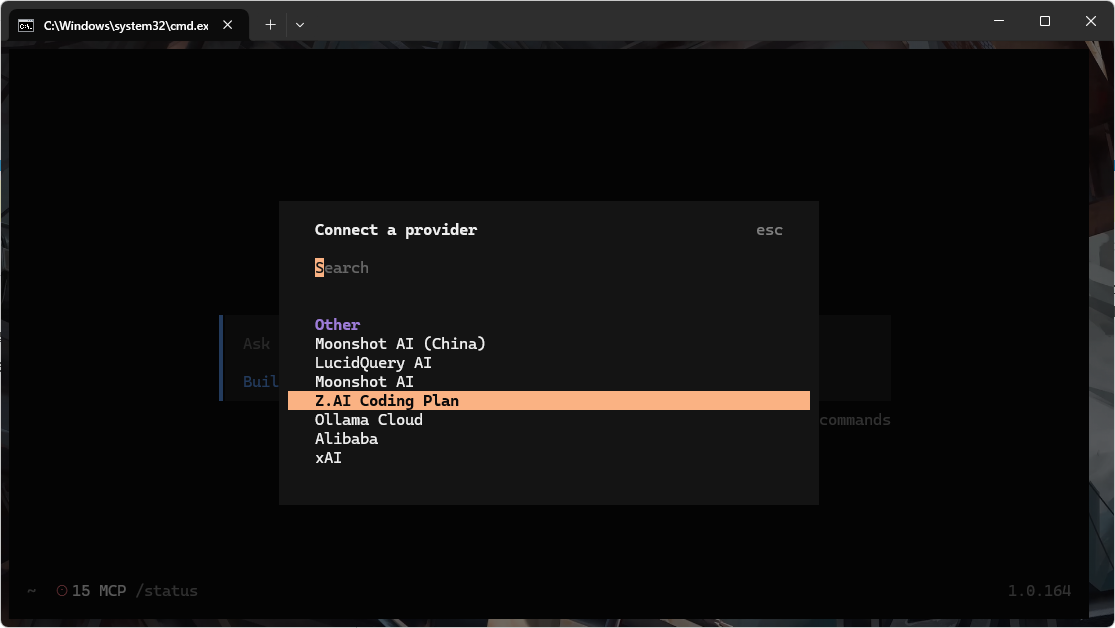1115x628 pixels.
Task: Open a new terminal tab
Action: [x=270, y=25]
